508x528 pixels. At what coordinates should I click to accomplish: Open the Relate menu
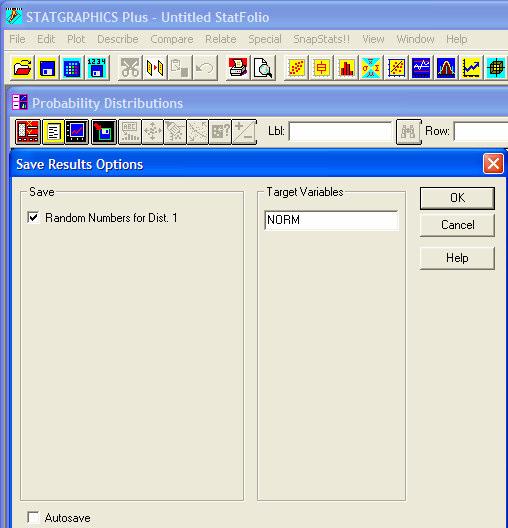[x=221, y=39]
